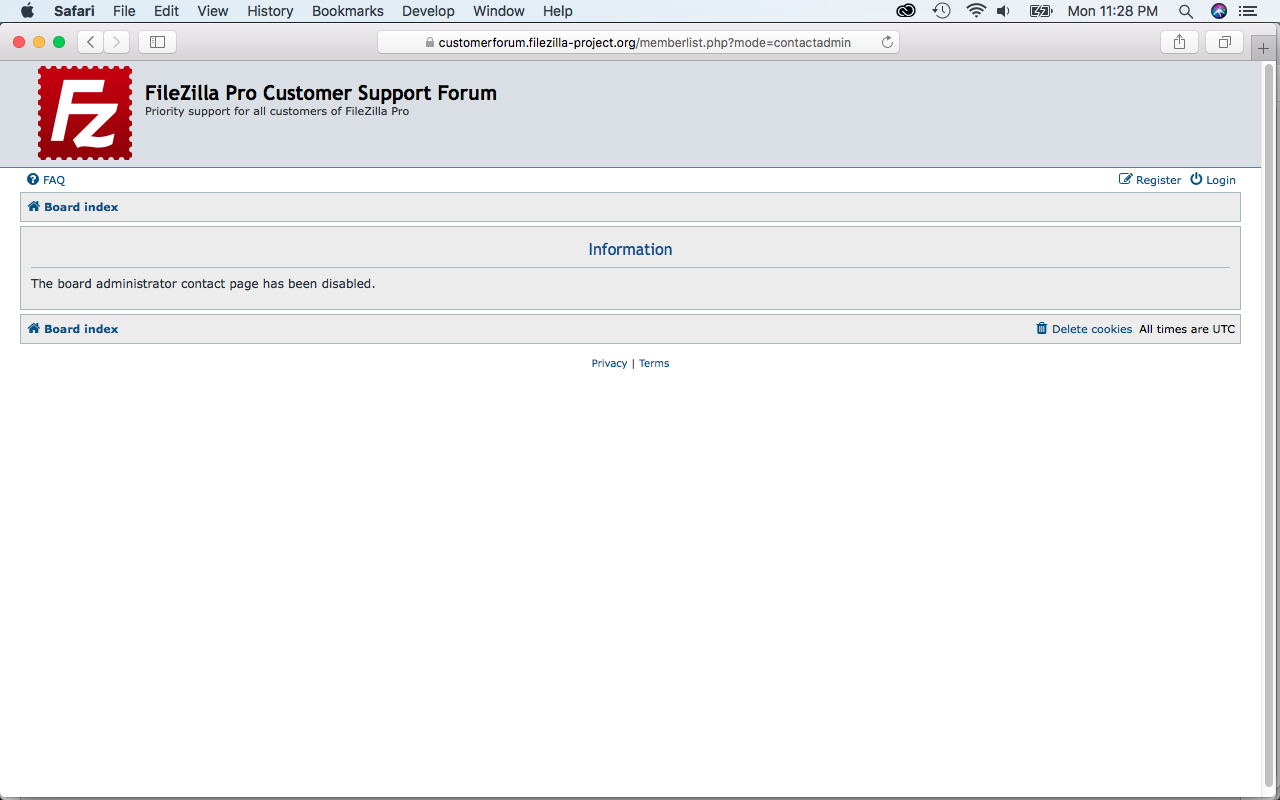Click the Information heading
The height and width of the screenshot is (800, 1280).
(x=630, y=249)
